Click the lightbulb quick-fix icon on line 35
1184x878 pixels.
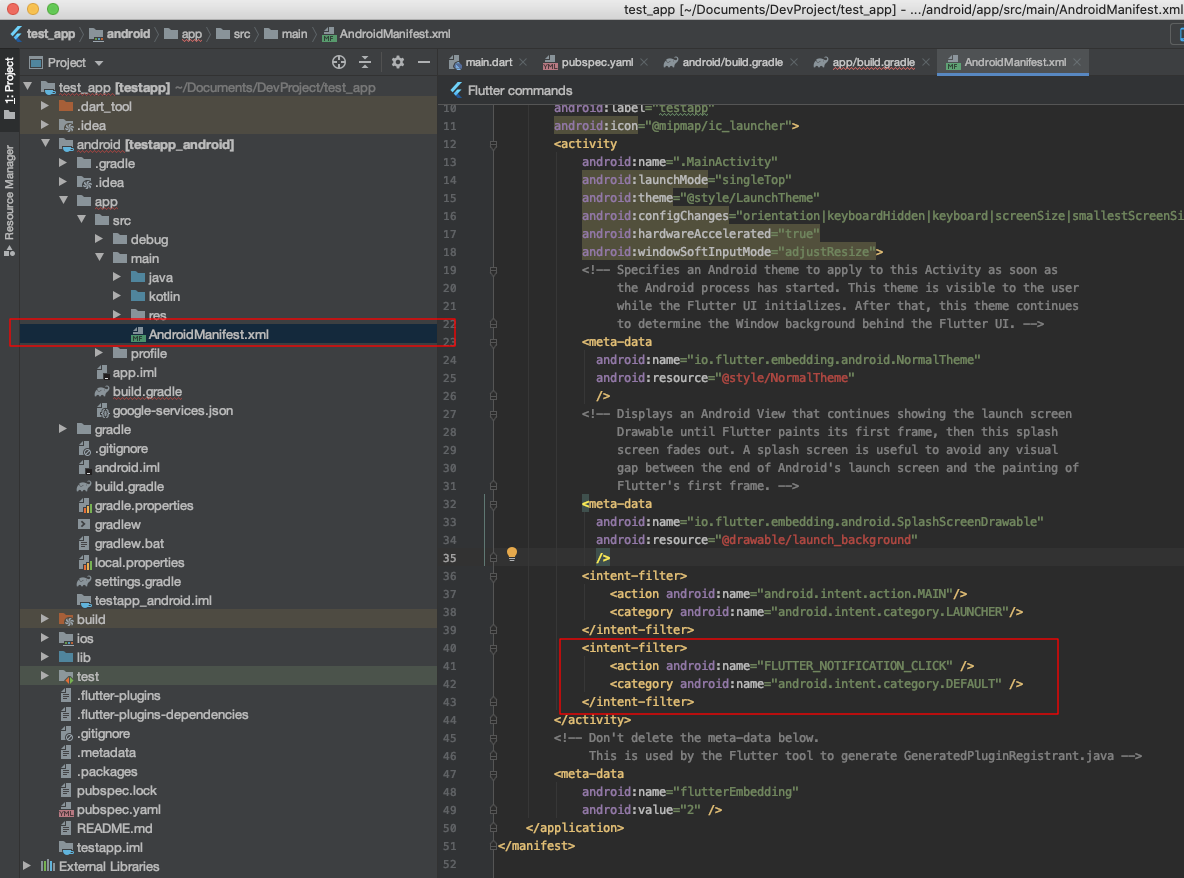point(512,554)
